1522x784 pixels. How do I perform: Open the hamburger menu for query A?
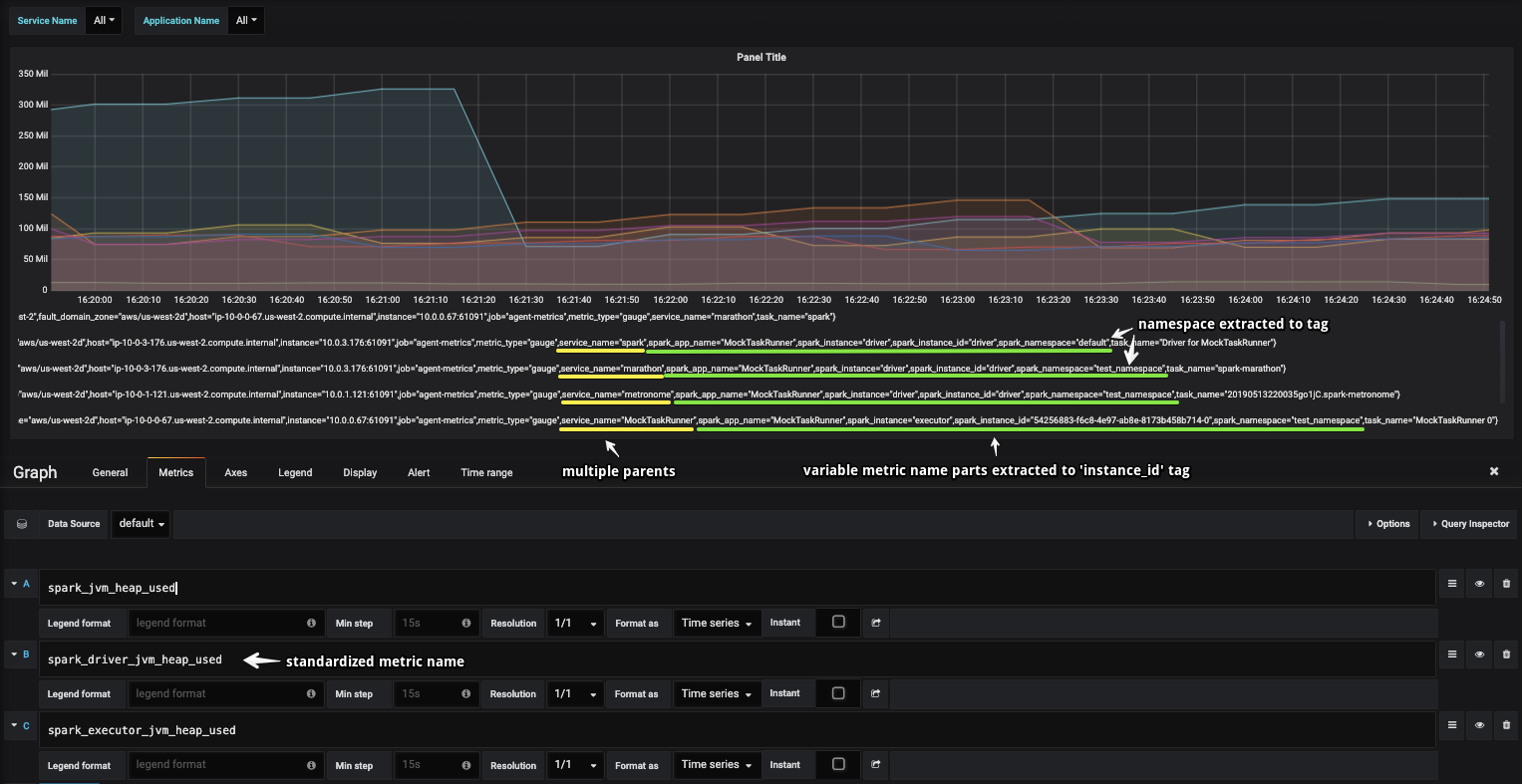[x=1452, y=584]
